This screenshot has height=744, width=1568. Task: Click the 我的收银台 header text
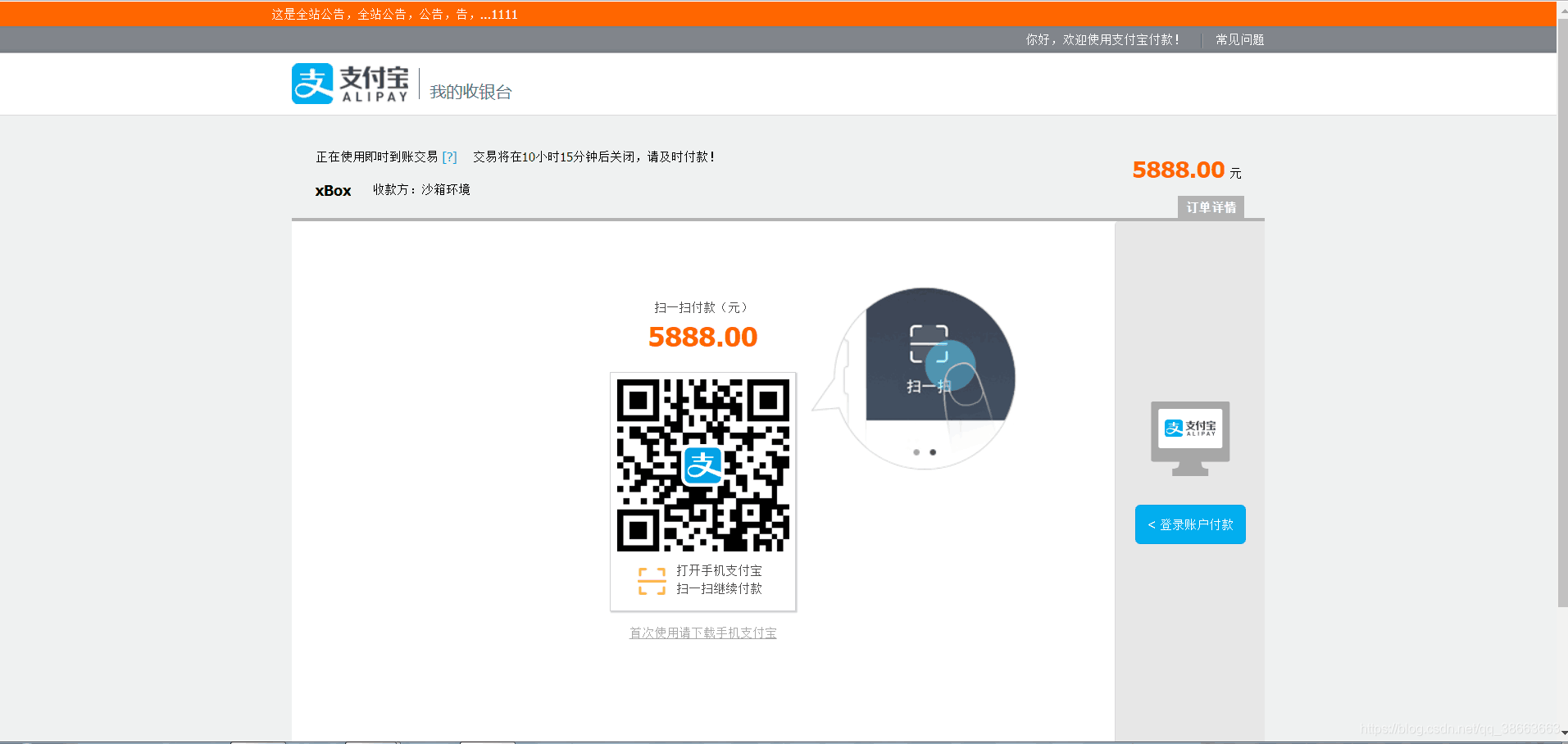pos(470,92)
